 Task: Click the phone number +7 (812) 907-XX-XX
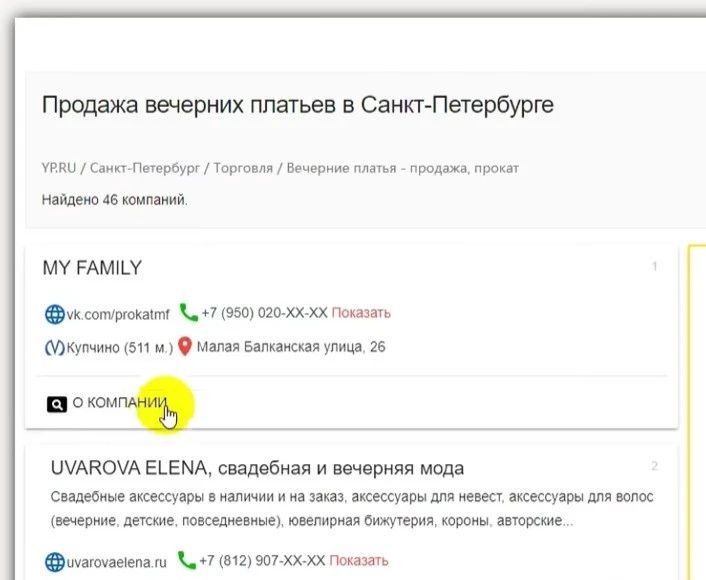click(262, 561)
